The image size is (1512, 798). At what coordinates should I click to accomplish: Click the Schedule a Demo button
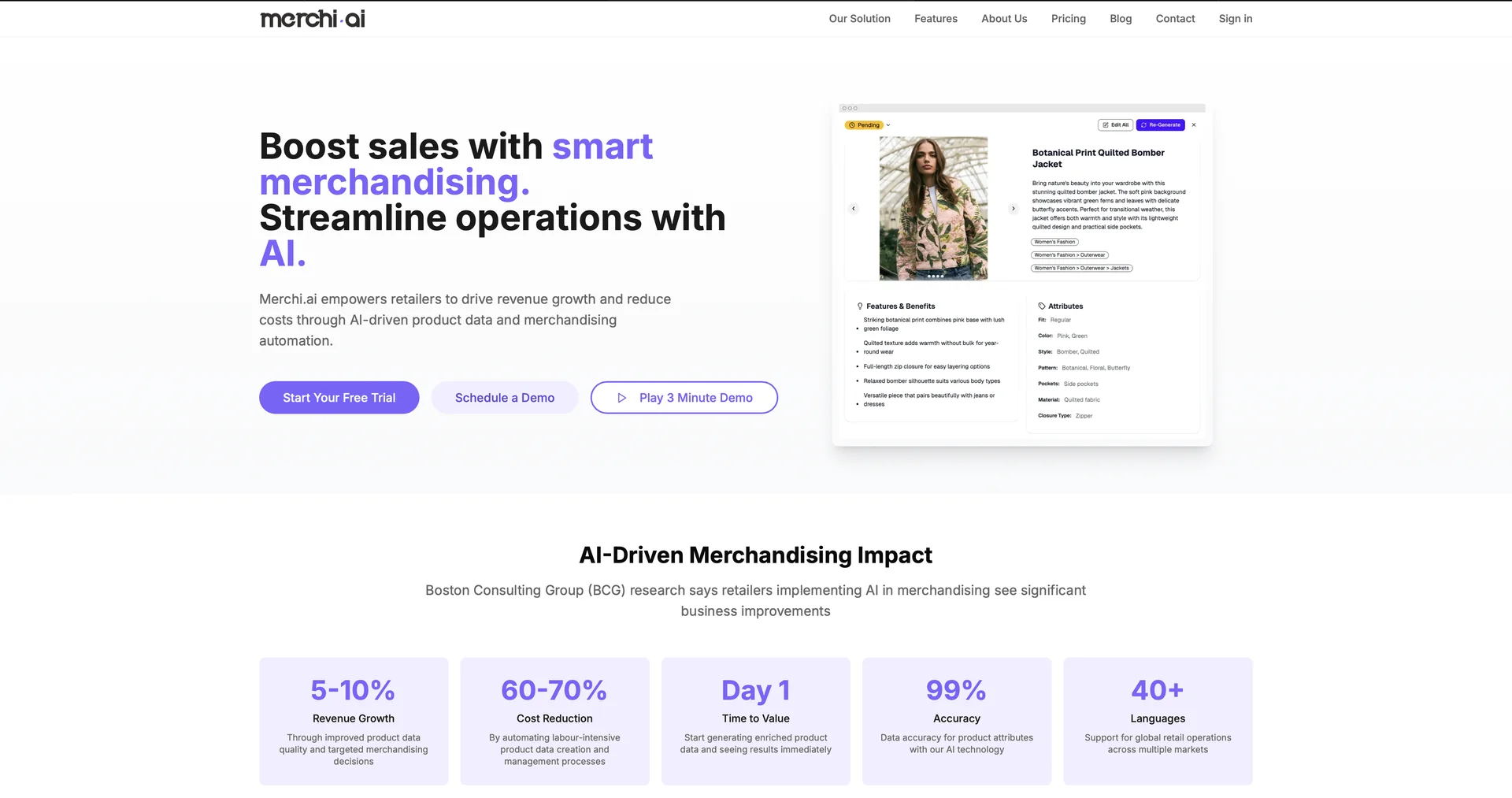tap(504, 398)
